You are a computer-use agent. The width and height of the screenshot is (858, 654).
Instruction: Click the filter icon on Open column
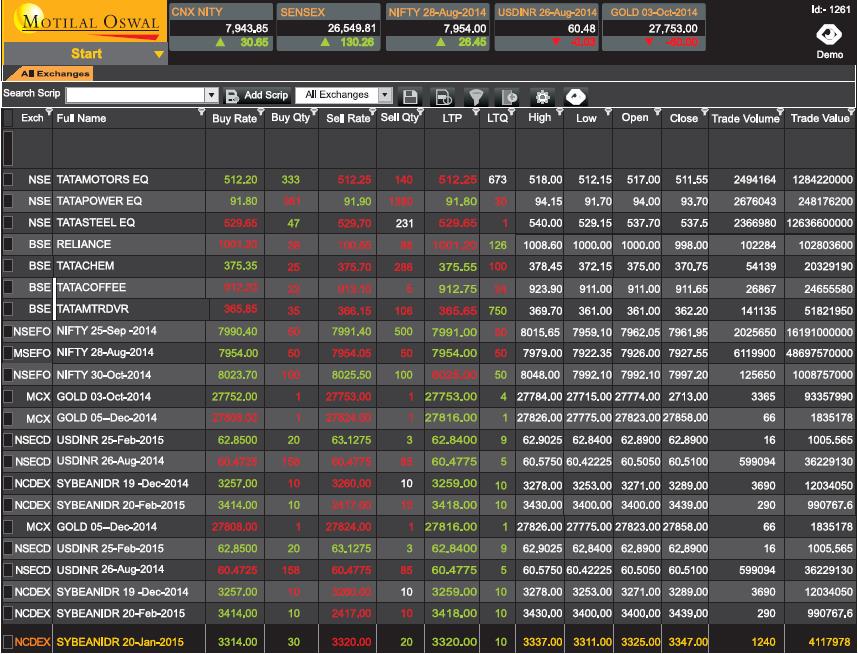(657, 112)
